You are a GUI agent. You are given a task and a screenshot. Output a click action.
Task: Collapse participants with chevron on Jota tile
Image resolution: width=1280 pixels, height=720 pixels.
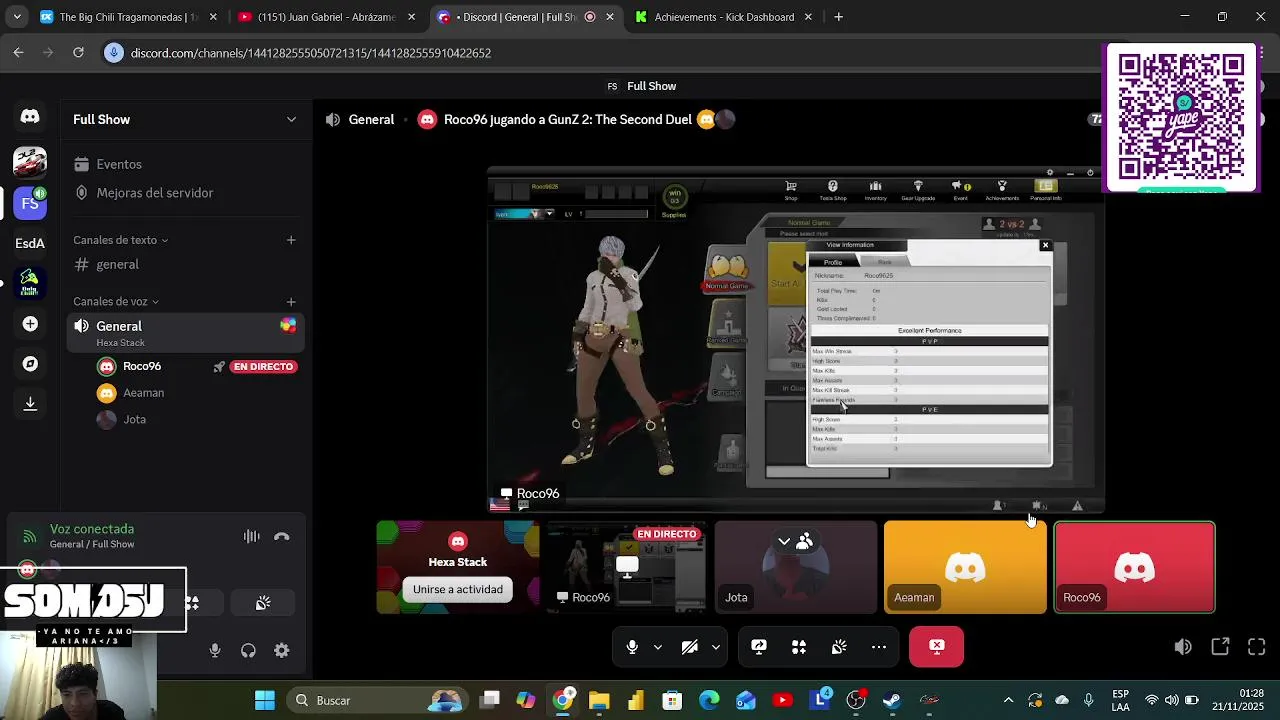pos(784,541)
